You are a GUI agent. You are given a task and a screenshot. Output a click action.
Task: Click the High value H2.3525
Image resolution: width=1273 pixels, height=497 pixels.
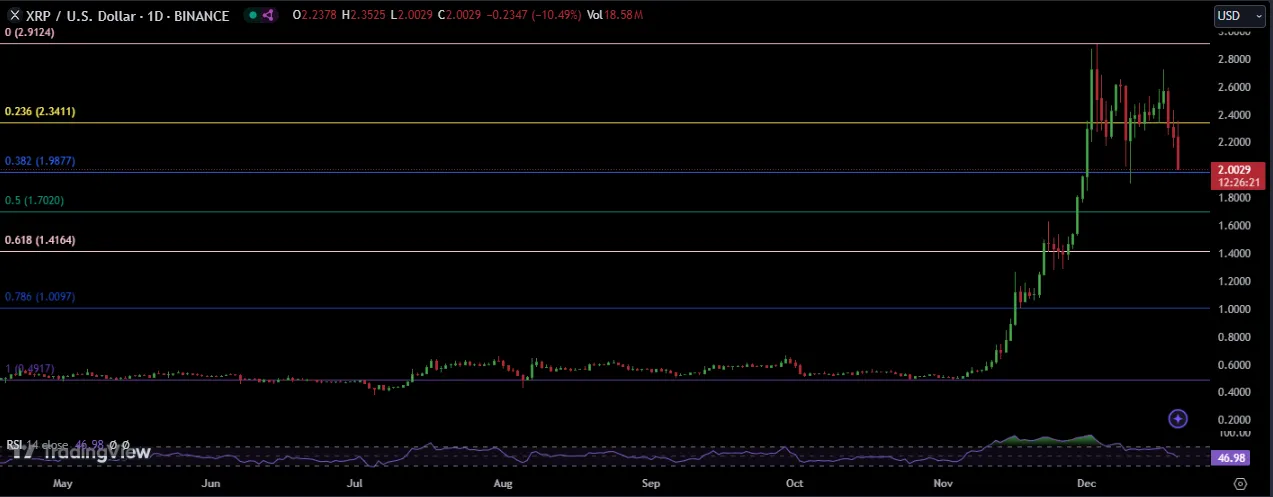pos(362,15)
